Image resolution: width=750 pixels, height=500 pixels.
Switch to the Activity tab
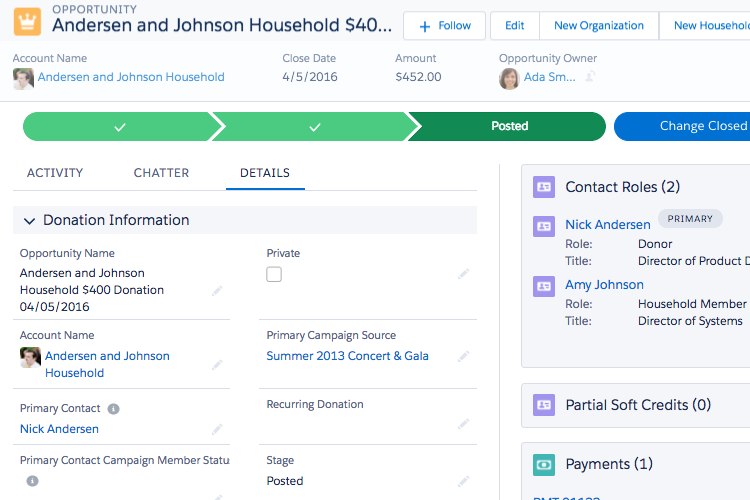coord(55,173)
